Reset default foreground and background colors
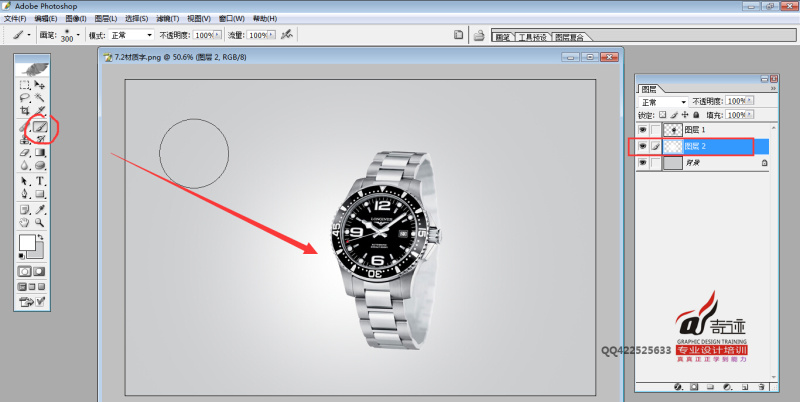800x402 pixels. point(21,255)
